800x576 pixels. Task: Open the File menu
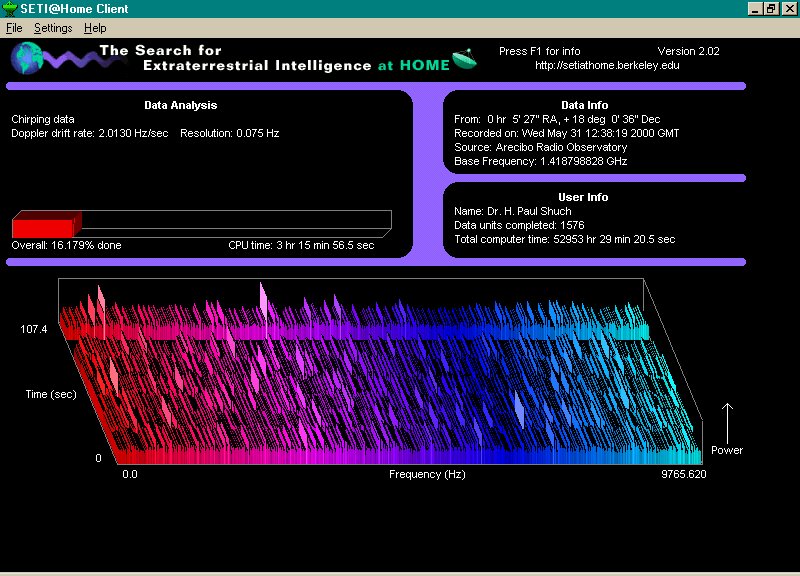tap(14, 28)
